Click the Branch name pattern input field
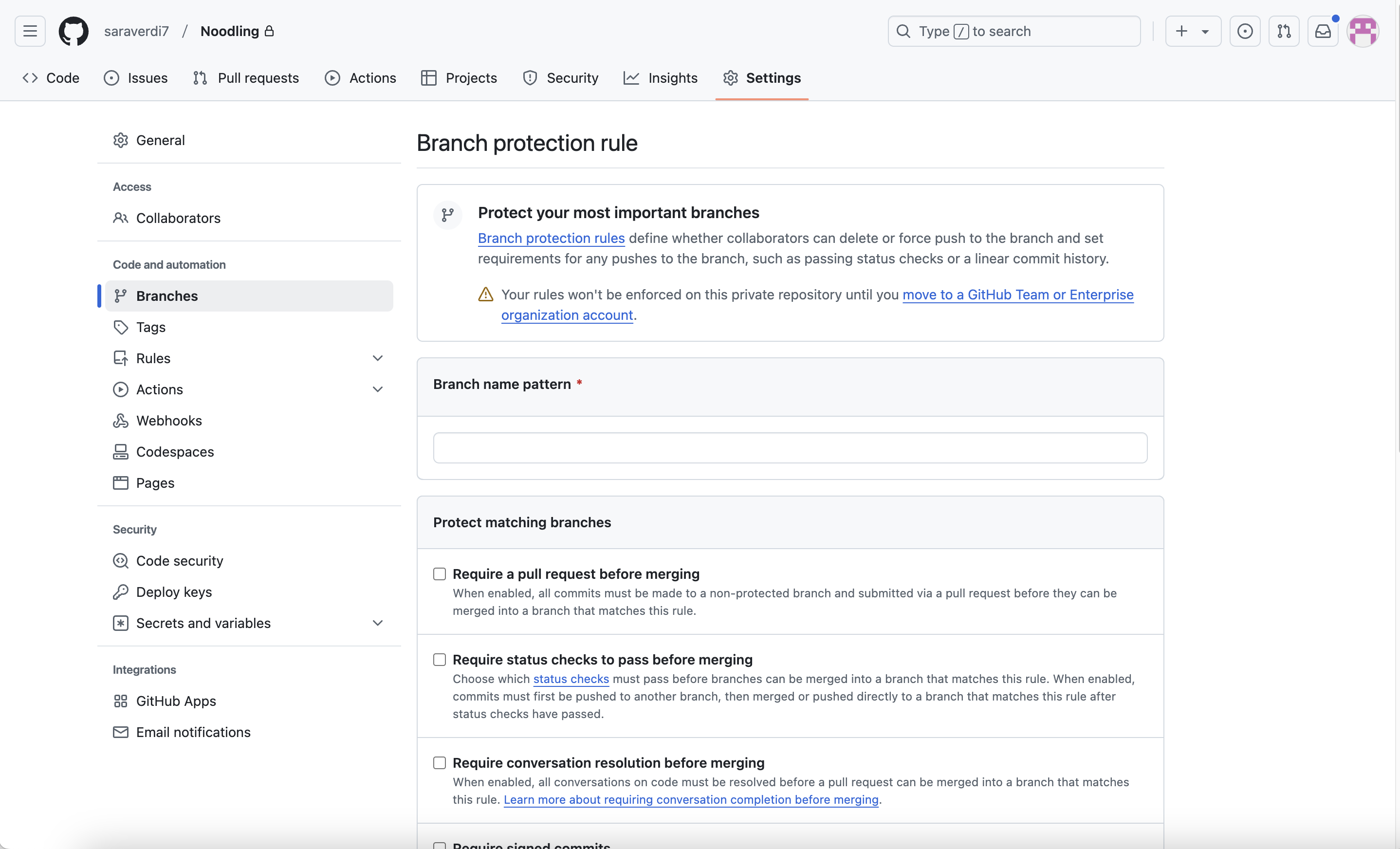 tap(790, 447)
